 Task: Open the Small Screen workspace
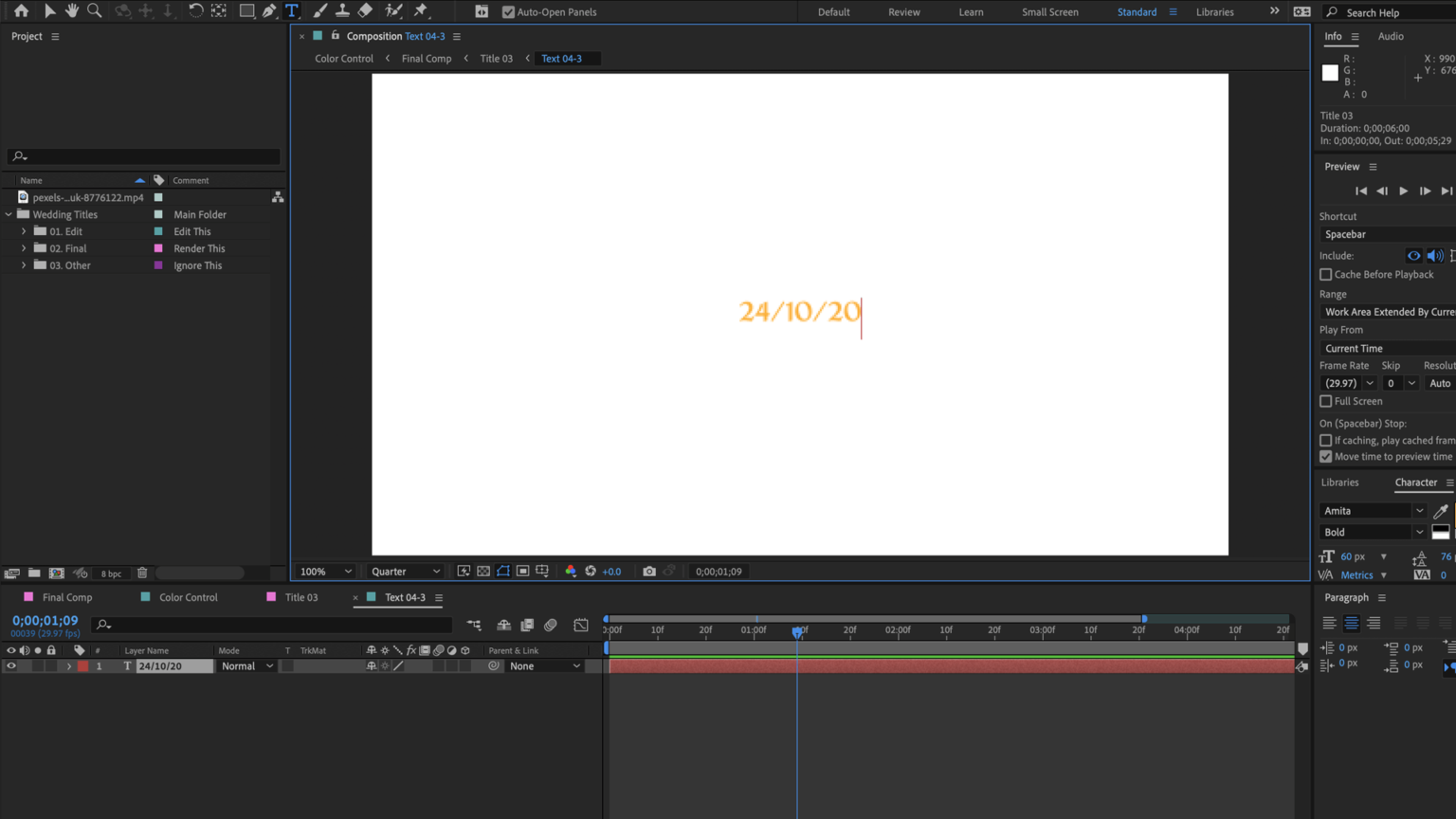(1049, 12)
